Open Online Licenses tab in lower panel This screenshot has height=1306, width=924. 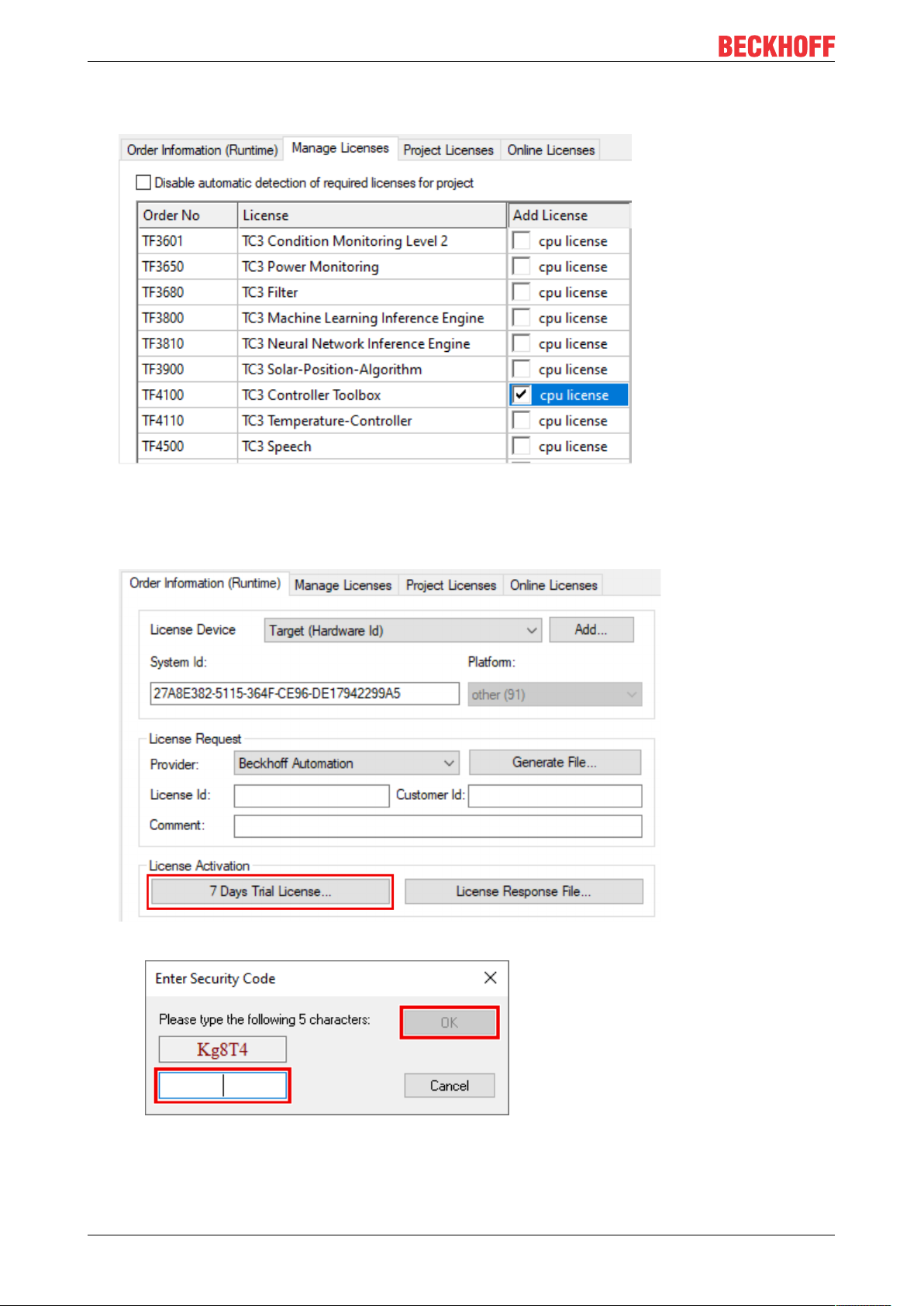click(x=553, y=585)
